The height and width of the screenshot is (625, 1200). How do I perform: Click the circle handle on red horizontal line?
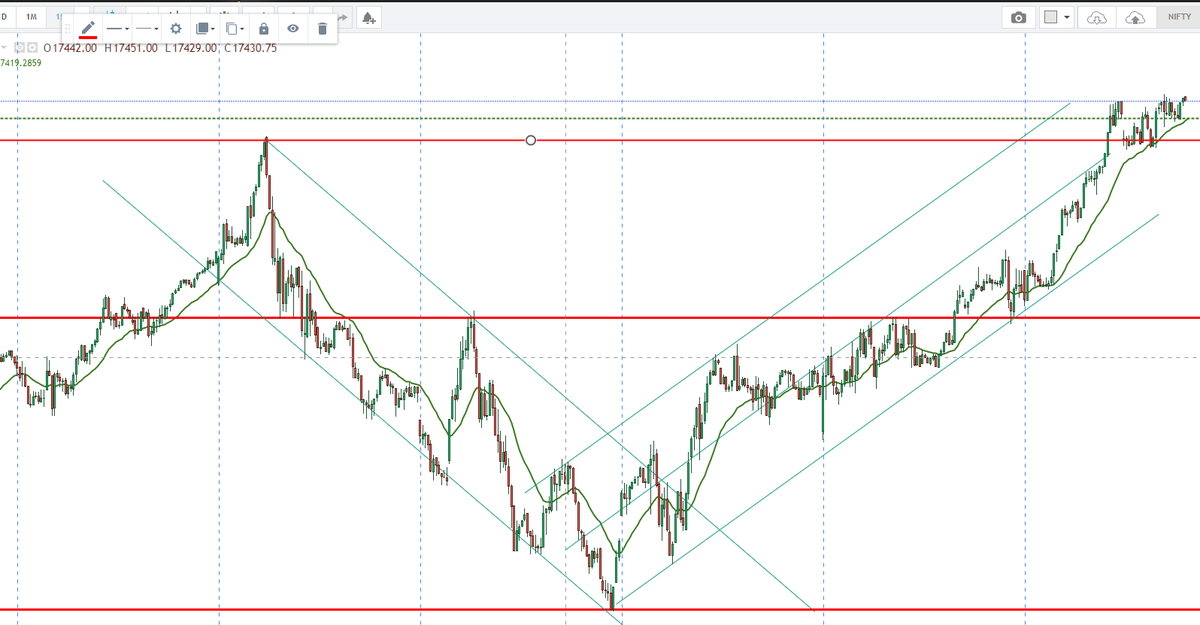click(530, 140)
